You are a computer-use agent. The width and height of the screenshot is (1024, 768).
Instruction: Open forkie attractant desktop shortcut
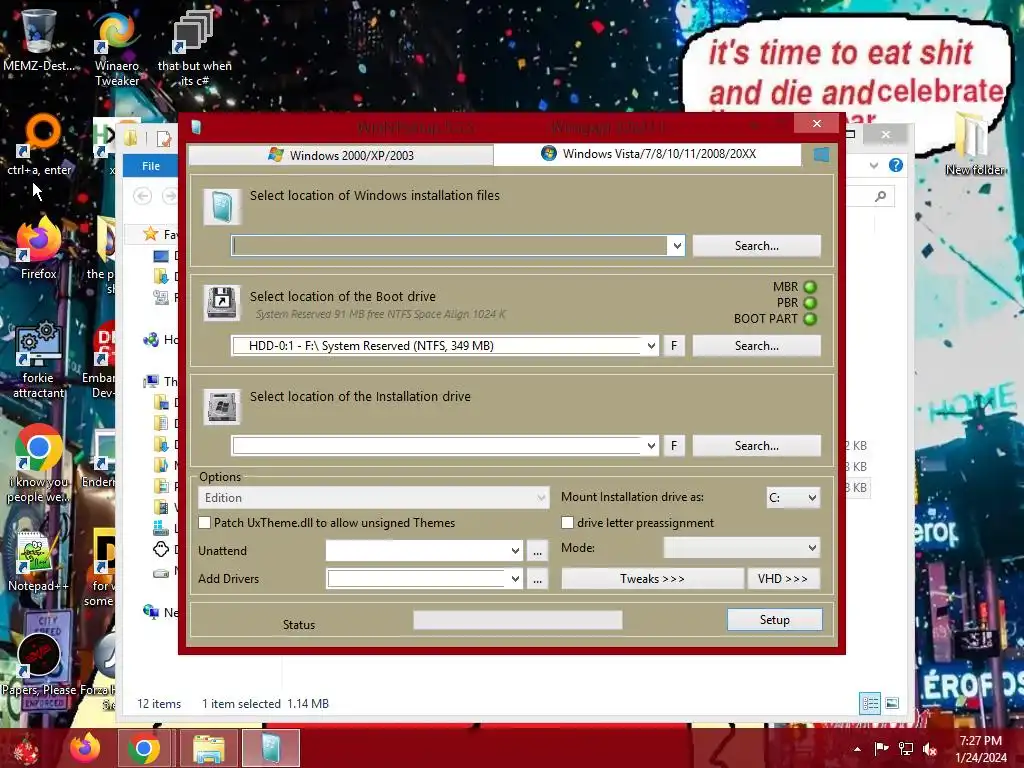point(38,360)
